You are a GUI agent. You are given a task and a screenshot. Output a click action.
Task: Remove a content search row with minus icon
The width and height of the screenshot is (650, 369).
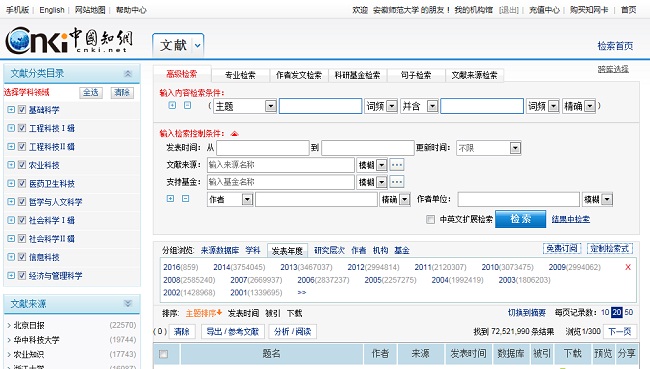pyautogui.click(x=187, y=105)
